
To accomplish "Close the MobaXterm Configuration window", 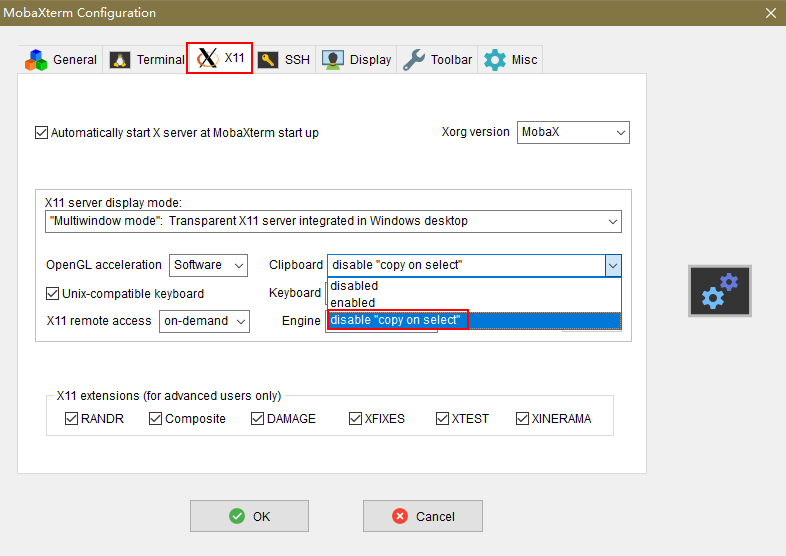I will coord(771,13).
